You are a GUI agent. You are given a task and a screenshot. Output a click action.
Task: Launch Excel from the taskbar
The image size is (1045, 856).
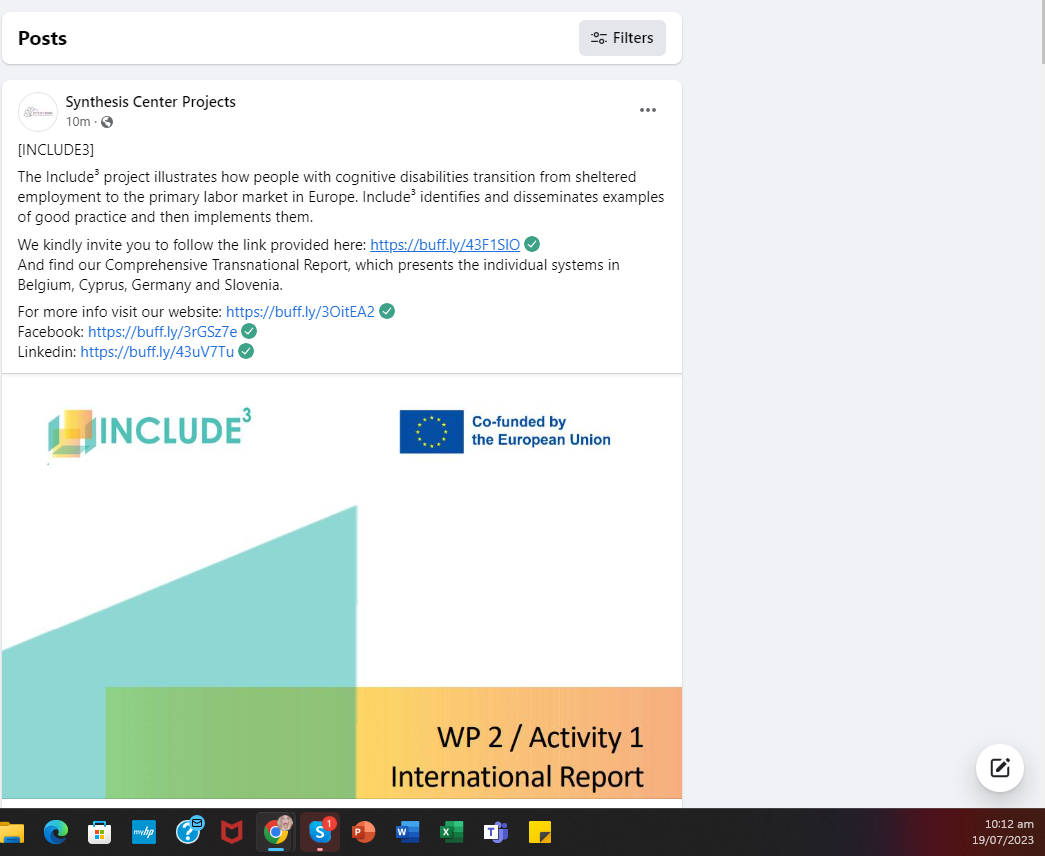click(x=451, y=832)
